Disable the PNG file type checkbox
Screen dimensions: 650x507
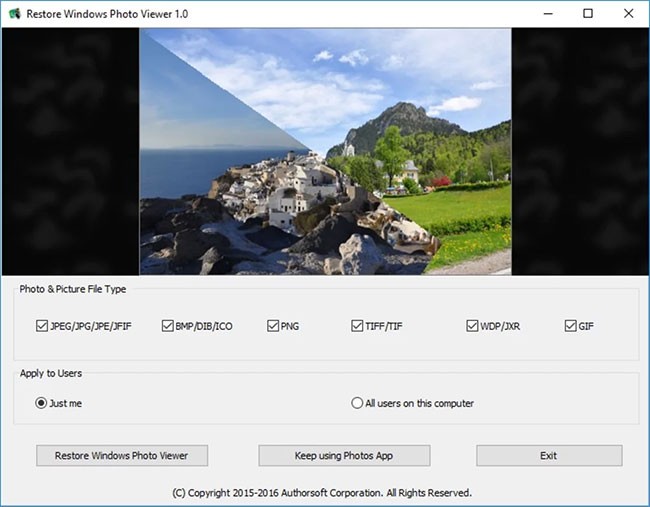[273, 326]
